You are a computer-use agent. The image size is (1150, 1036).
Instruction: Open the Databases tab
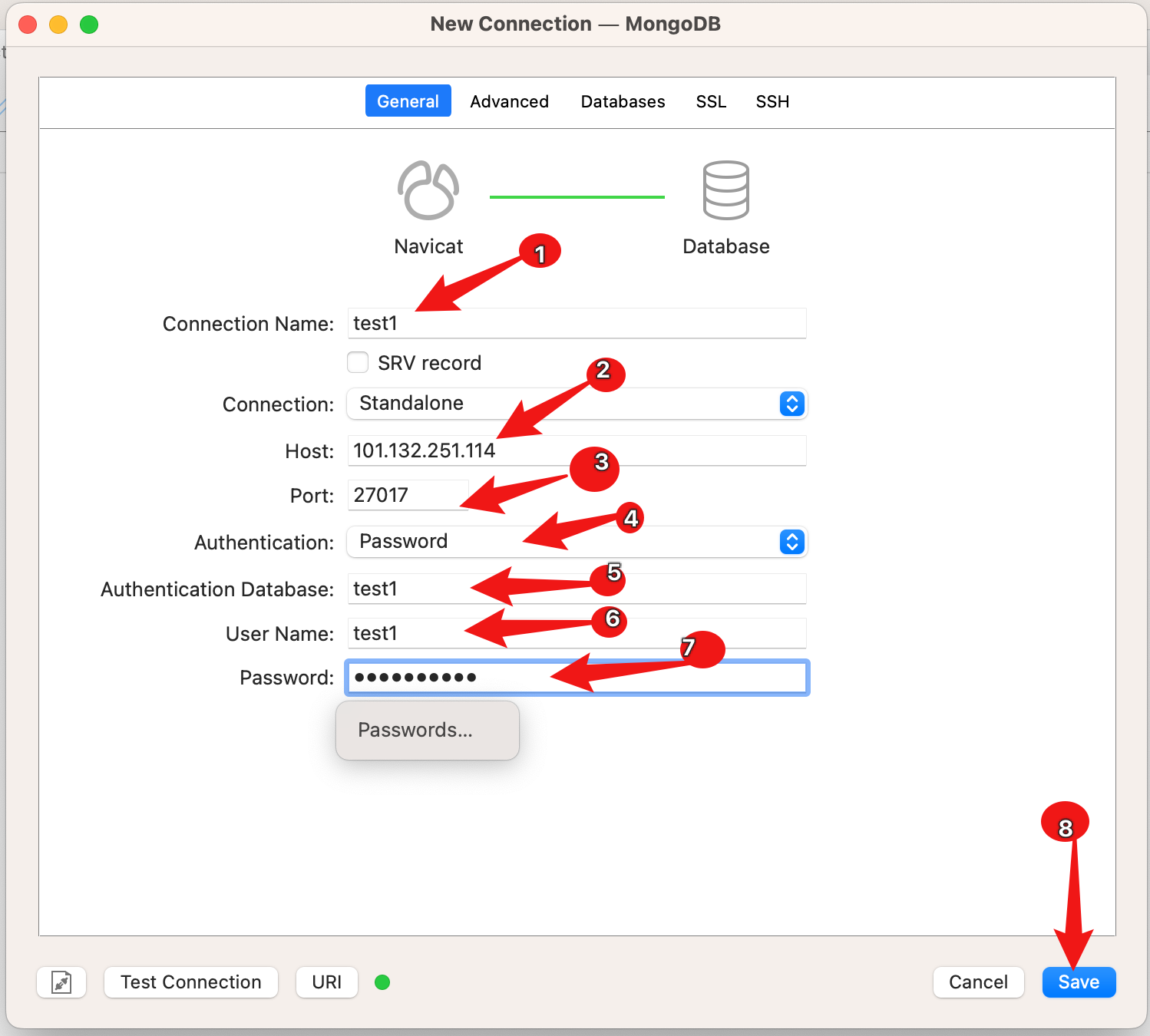[623, 101]
